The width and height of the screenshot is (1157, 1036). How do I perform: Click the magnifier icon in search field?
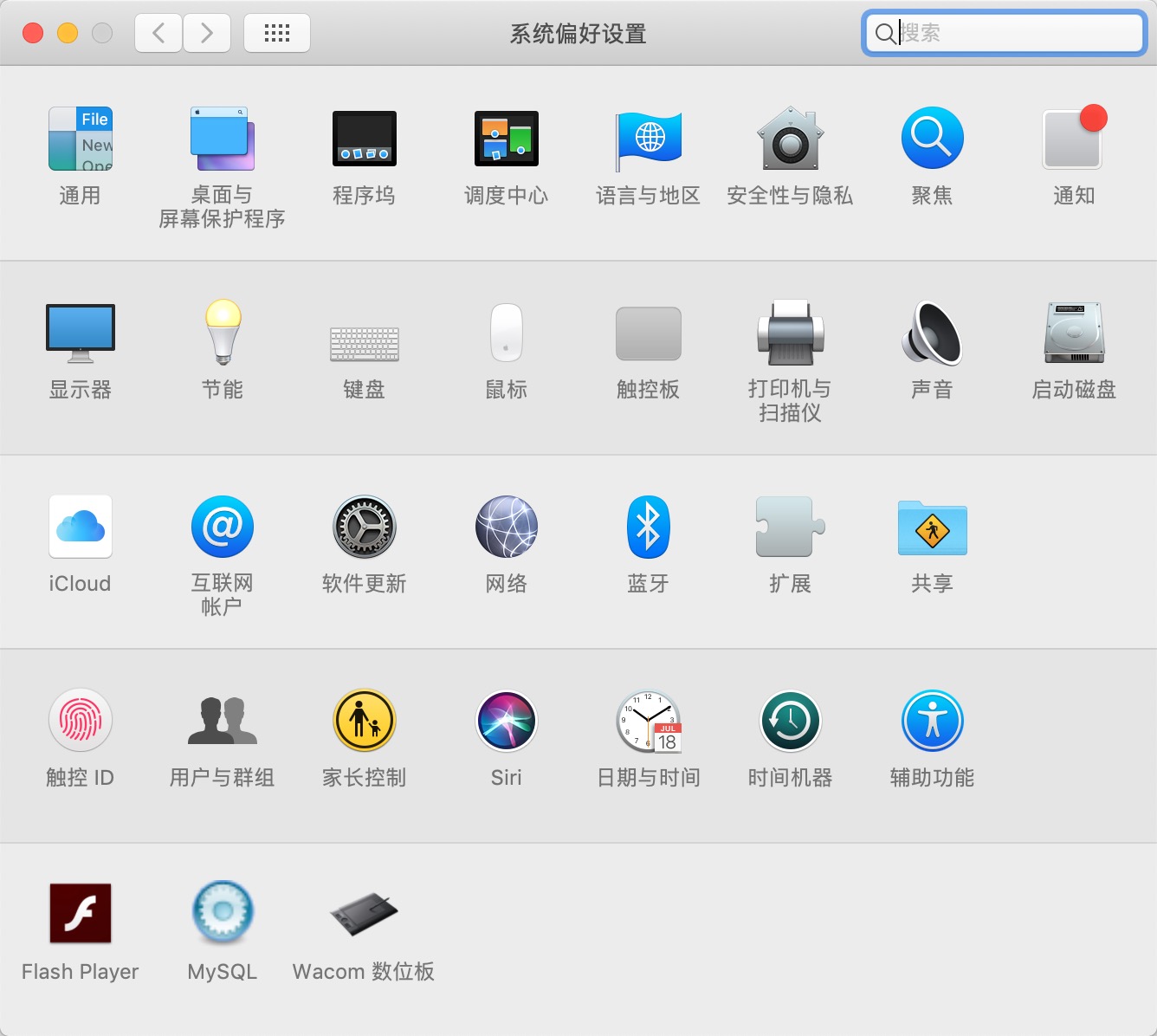click(885, 34)
